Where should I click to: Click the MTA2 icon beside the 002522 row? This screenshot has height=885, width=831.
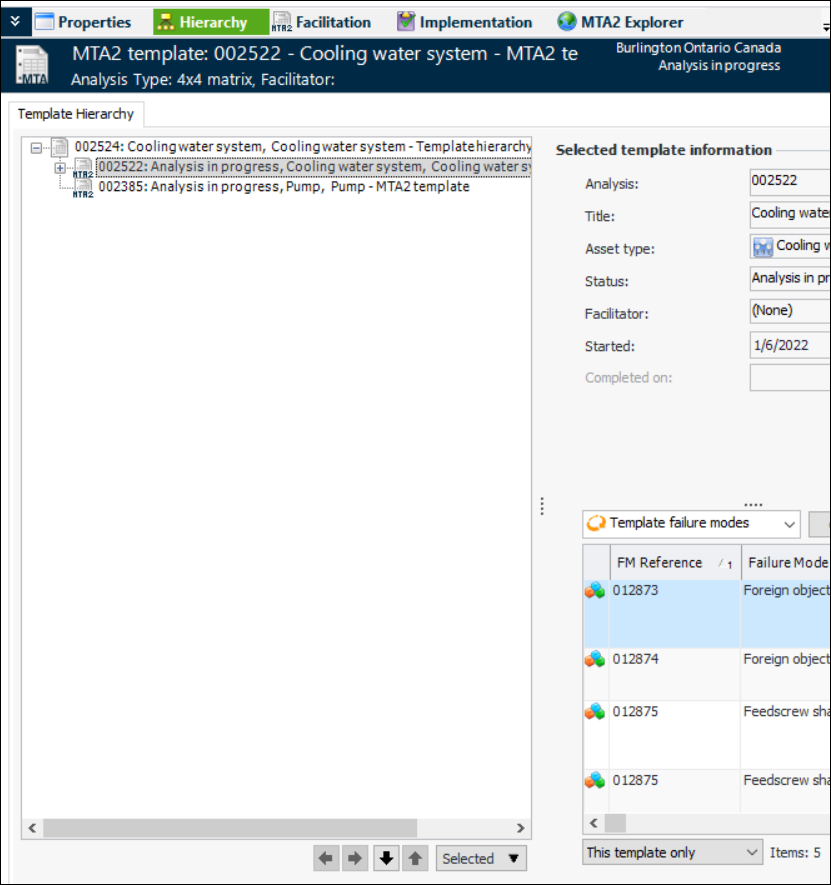(x=83, y=169)
